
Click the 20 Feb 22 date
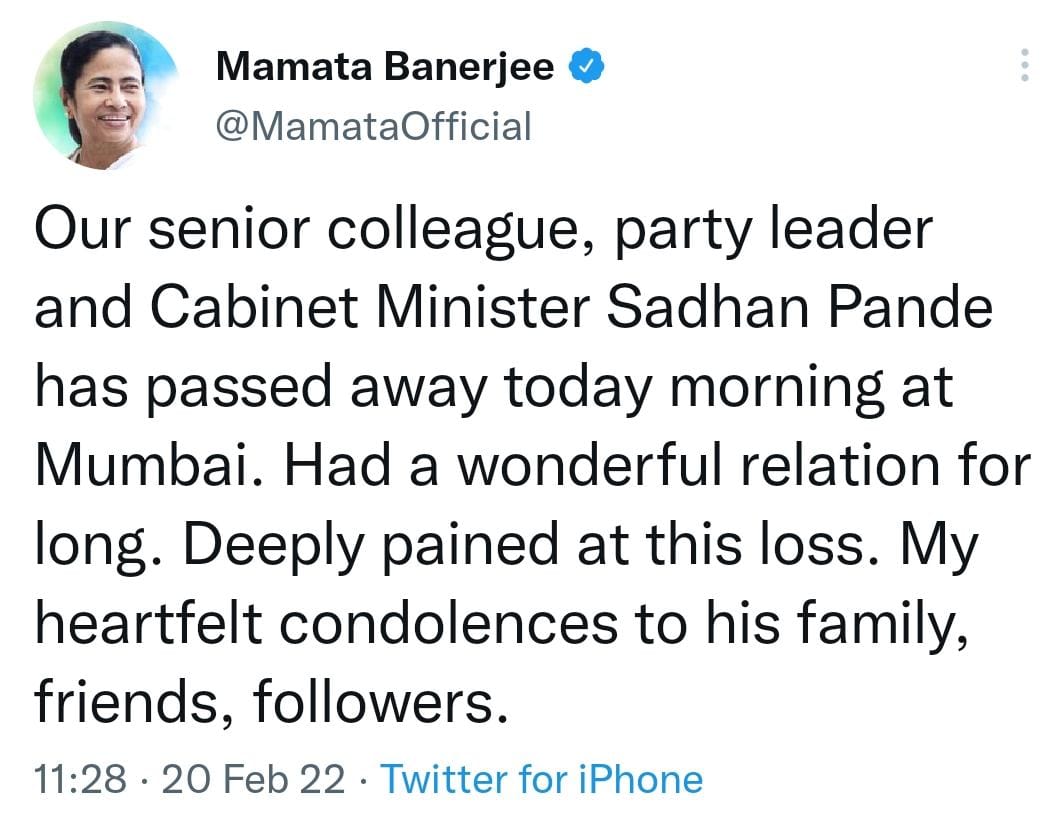point(253,779)
